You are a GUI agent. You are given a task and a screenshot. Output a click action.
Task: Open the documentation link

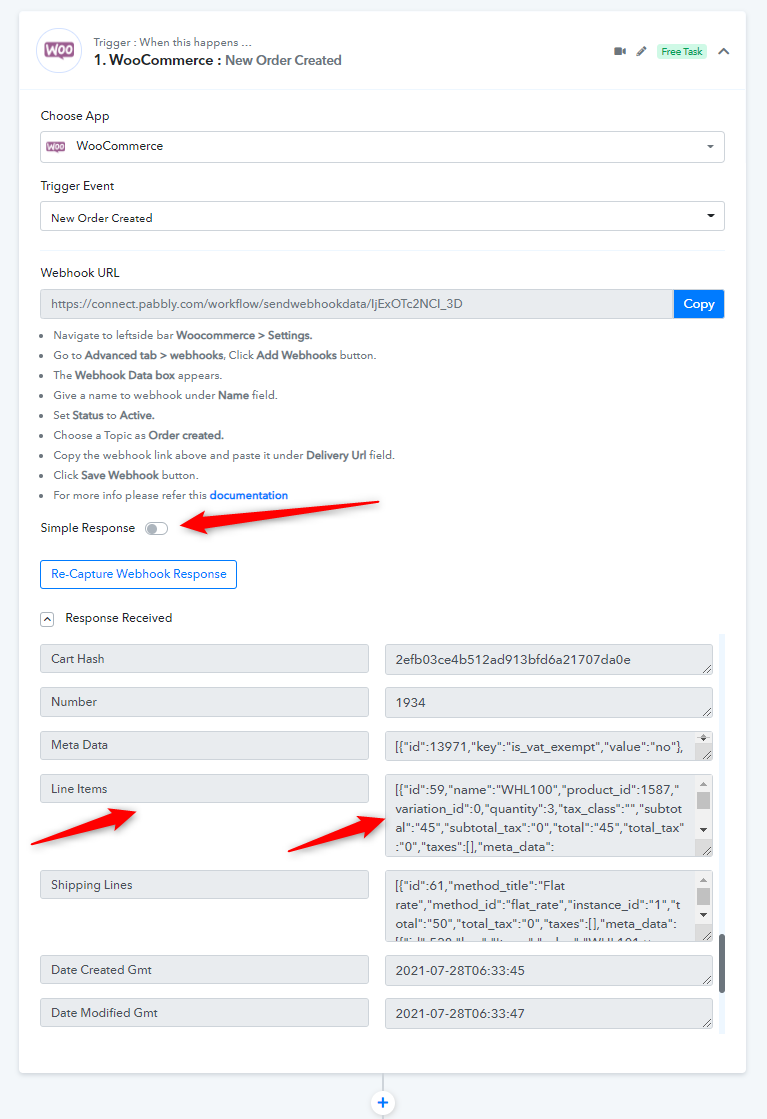(x=249, y=495)
